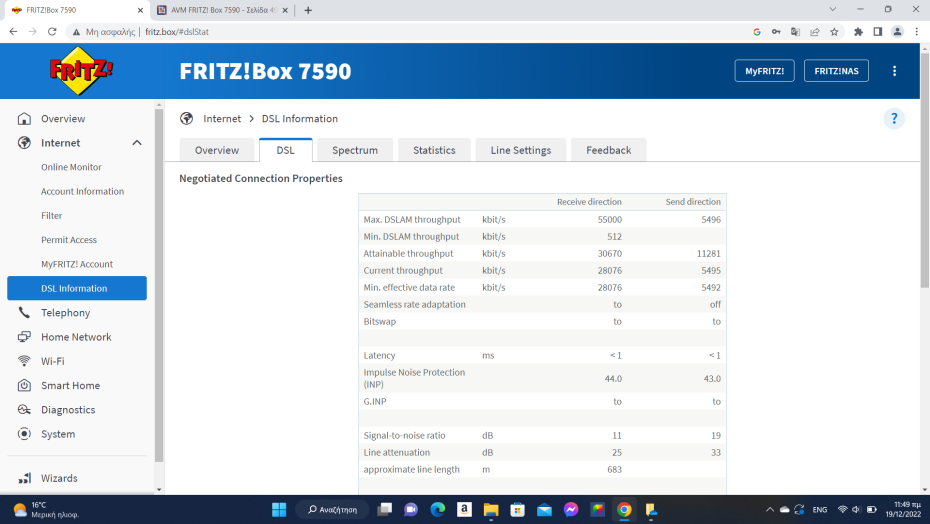This screenshot has height=524, width=930.
Task: Open the Line Settings tab
Action: pos(521,150)
